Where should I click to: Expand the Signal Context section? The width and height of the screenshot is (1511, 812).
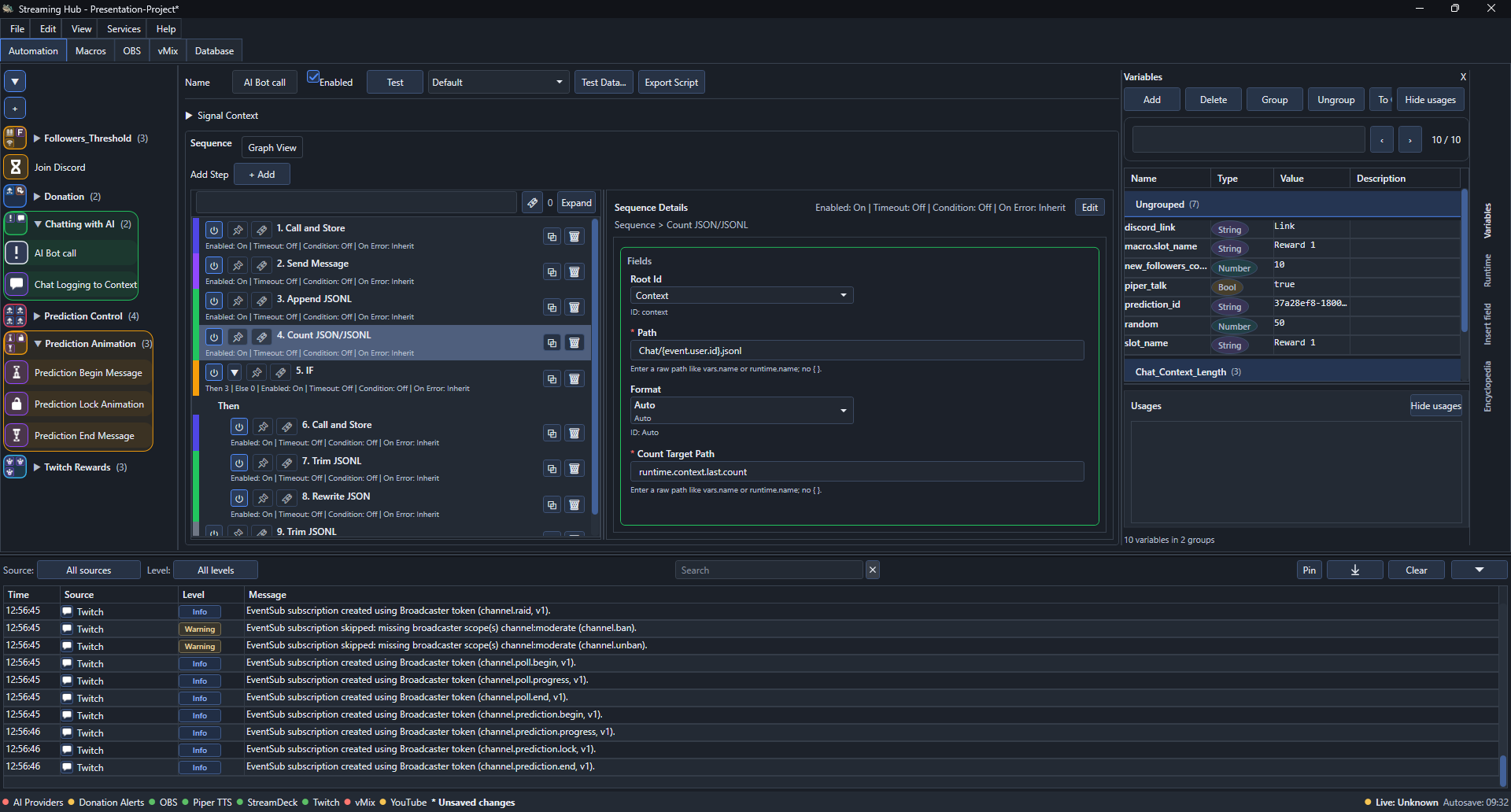(x=189, y=116)
